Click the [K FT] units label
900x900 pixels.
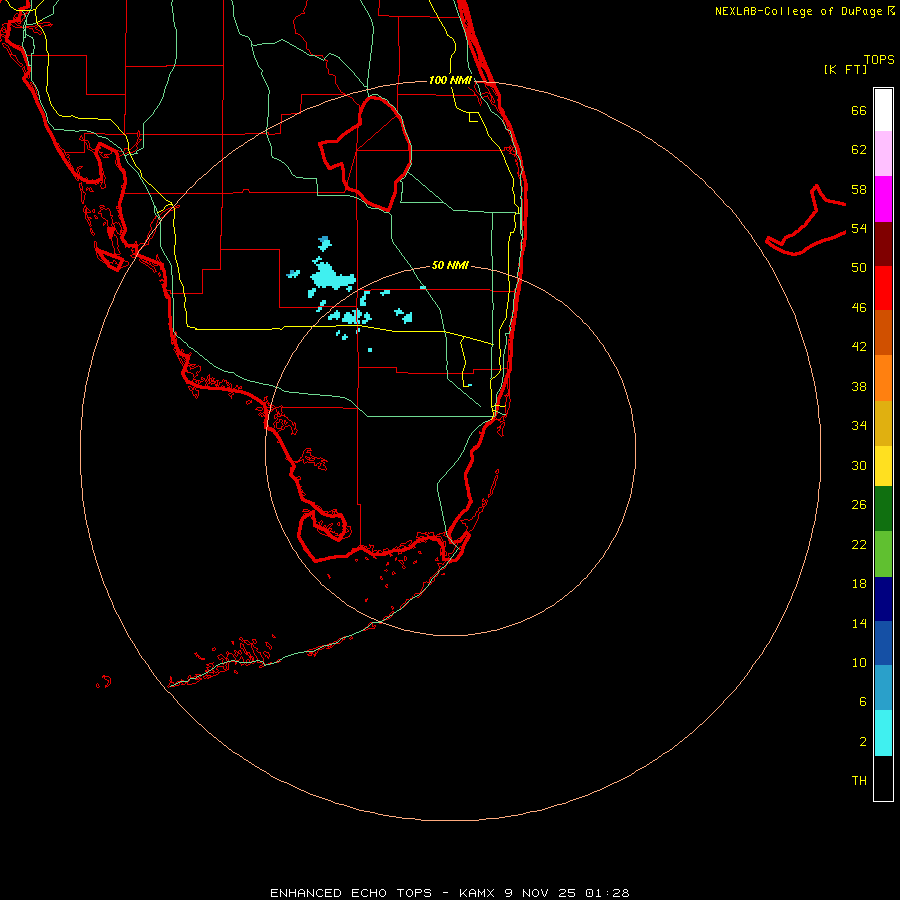pyautogui.click(x=845, y=69)
